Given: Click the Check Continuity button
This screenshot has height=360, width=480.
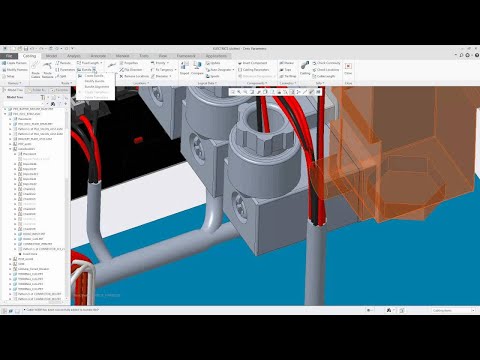Looking at the screenshot, I should pos(326,63).
